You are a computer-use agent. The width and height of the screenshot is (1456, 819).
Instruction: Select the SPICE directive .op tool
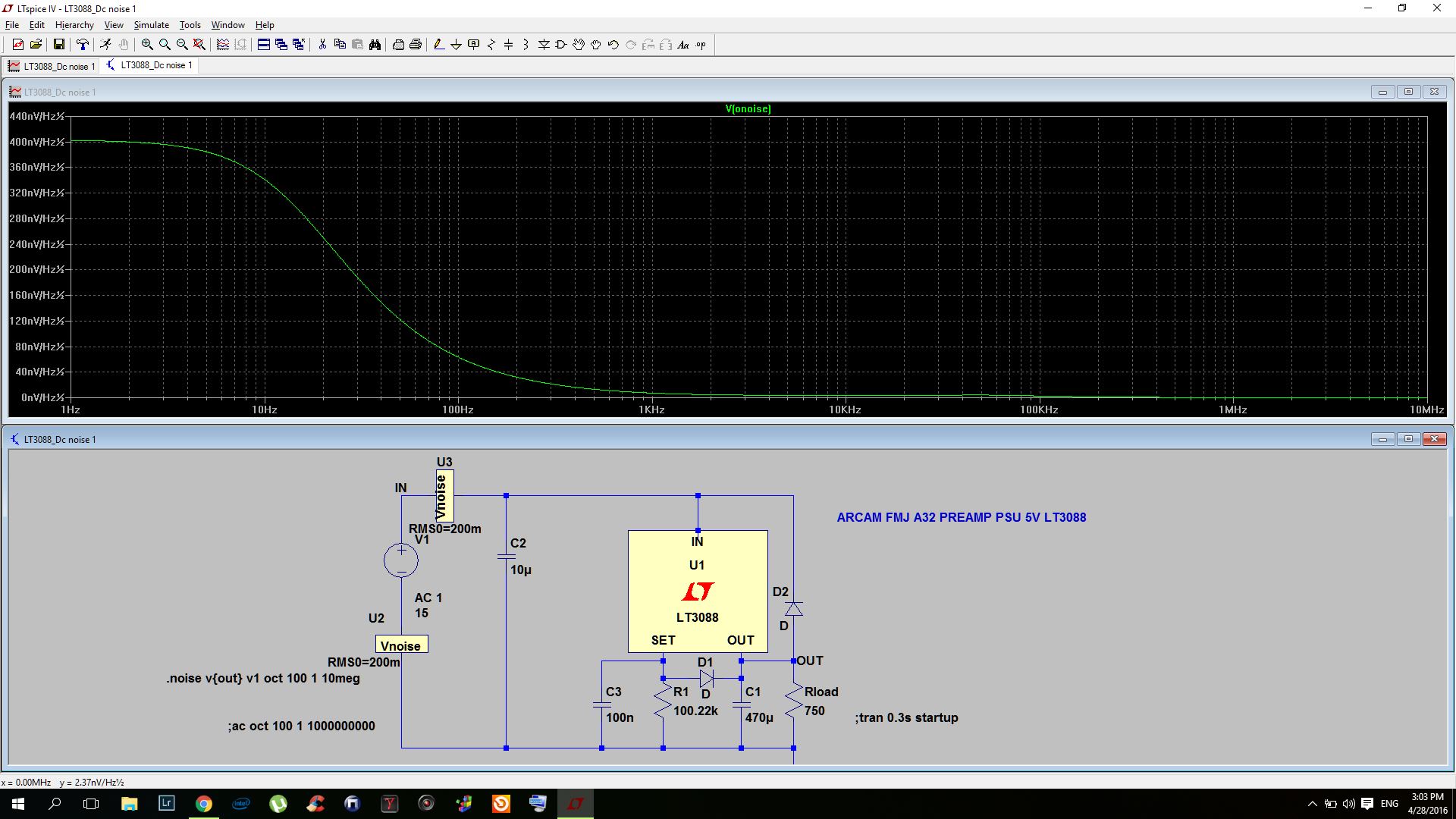click(x=701, y=45)
